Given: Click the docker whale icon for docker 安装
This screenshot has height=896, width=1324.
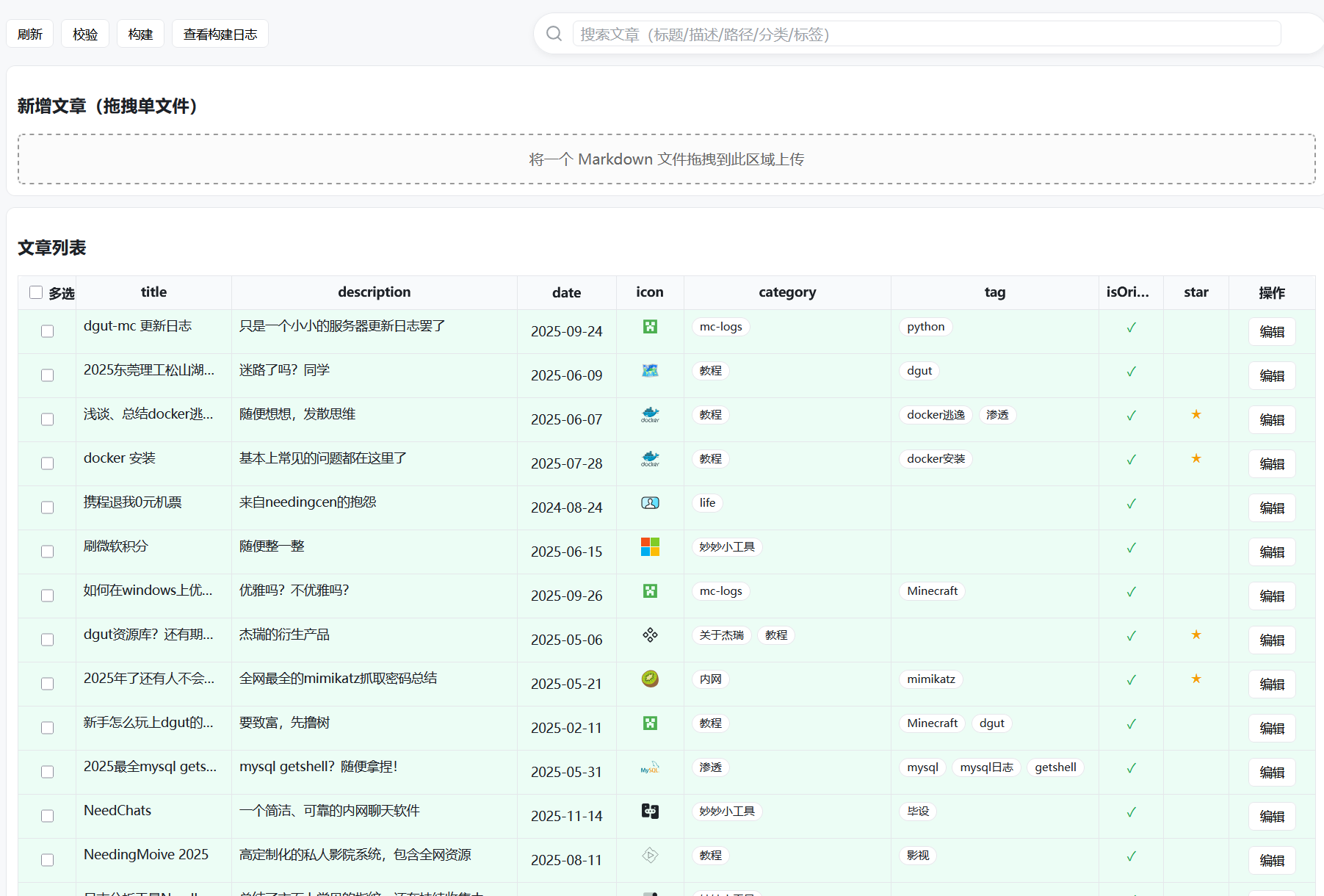Looking at the screenshot, I should [x=650, y=459].
